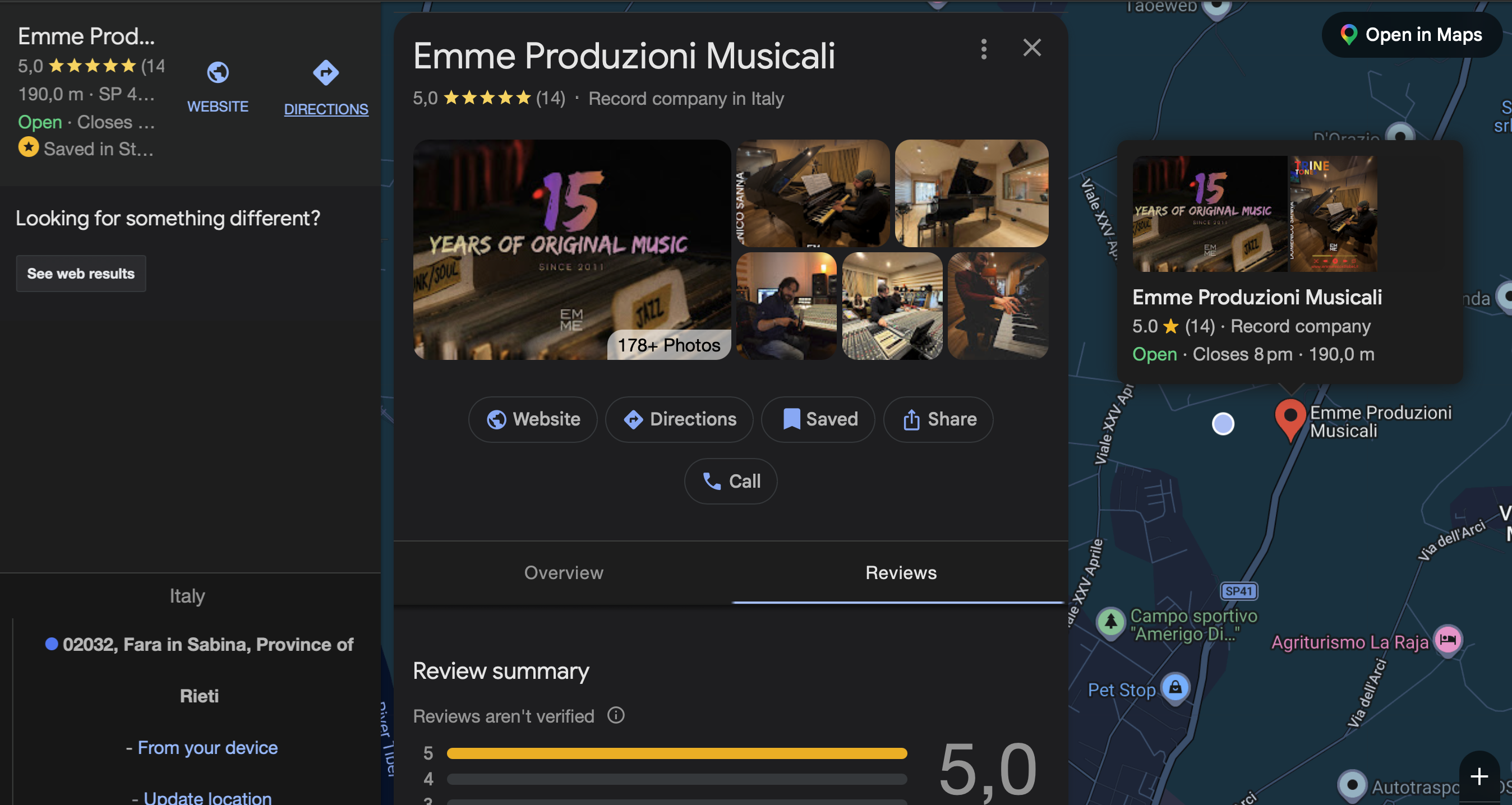The width and height of the screenshot is (1512, 805).
Task: Click the Pet Stop shop marker
Action: coord(1175,687)
